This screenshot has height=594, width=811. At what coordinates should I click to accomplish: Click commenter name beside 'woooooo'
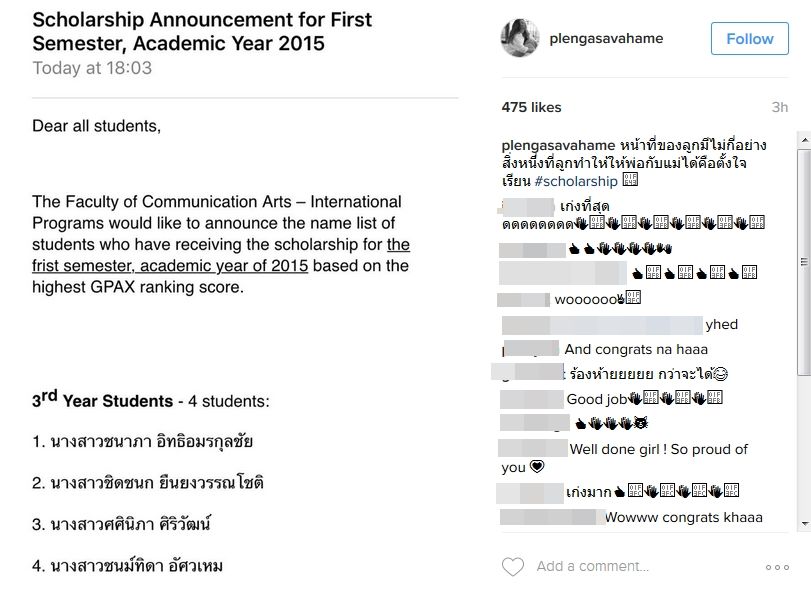tap(523, 300)
